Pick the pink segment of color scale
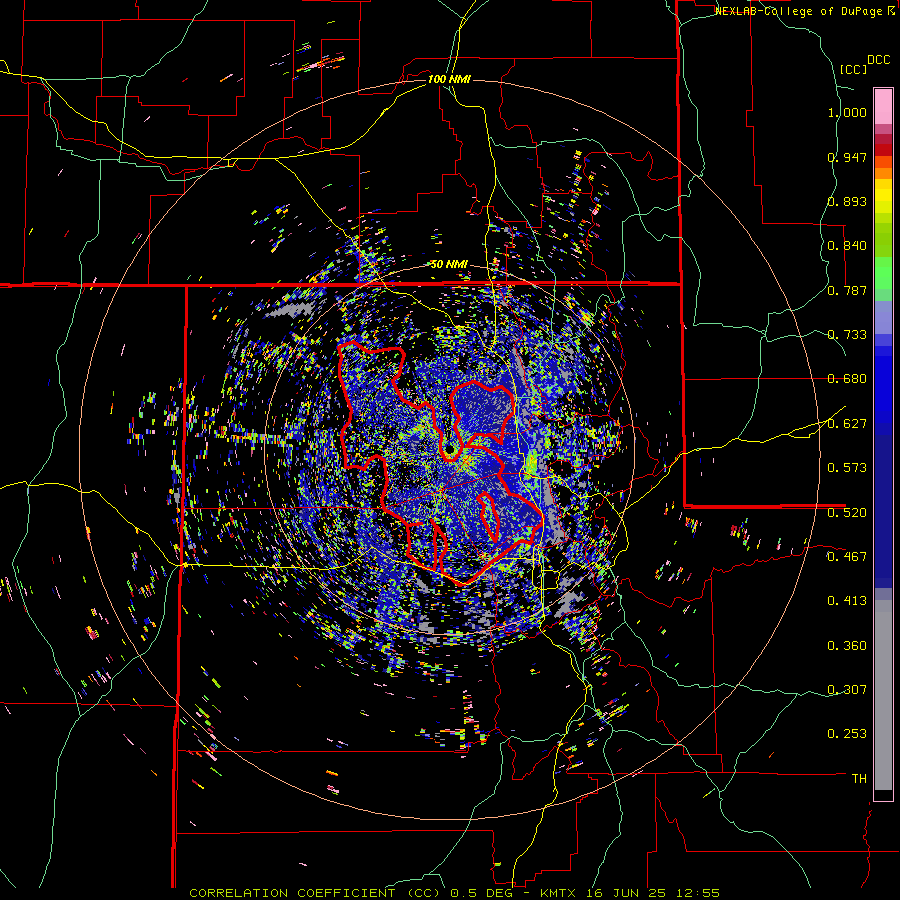The height and width of the screenshot is (900, 900). pos(883,106)
